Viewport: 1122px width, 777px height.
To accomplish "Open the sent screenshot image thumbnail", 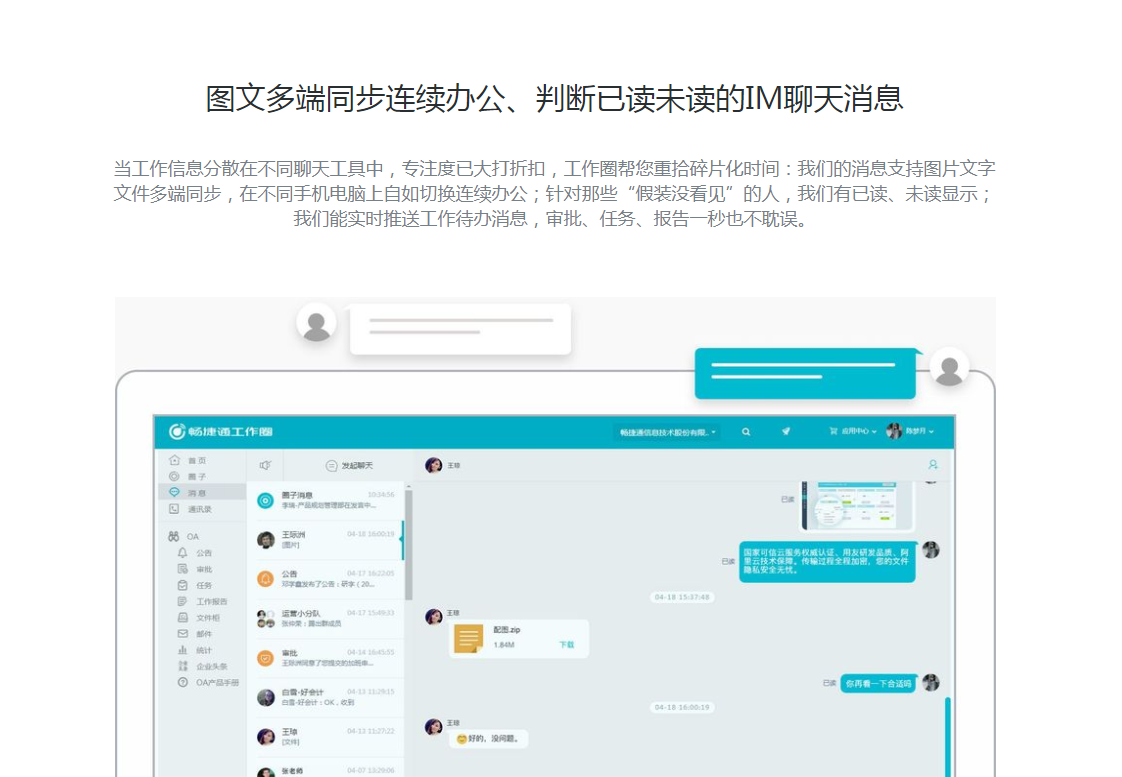I will 857,505.
